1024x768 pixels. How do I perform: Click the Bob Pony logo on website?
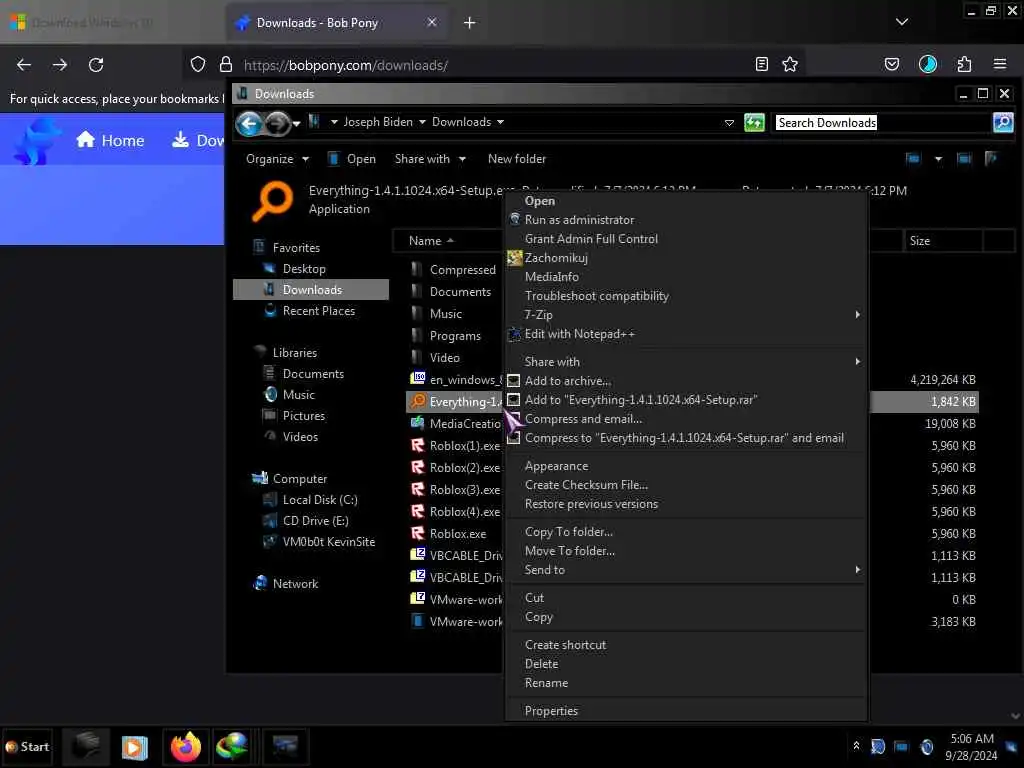pyautogui.click(x=36, y=140)
